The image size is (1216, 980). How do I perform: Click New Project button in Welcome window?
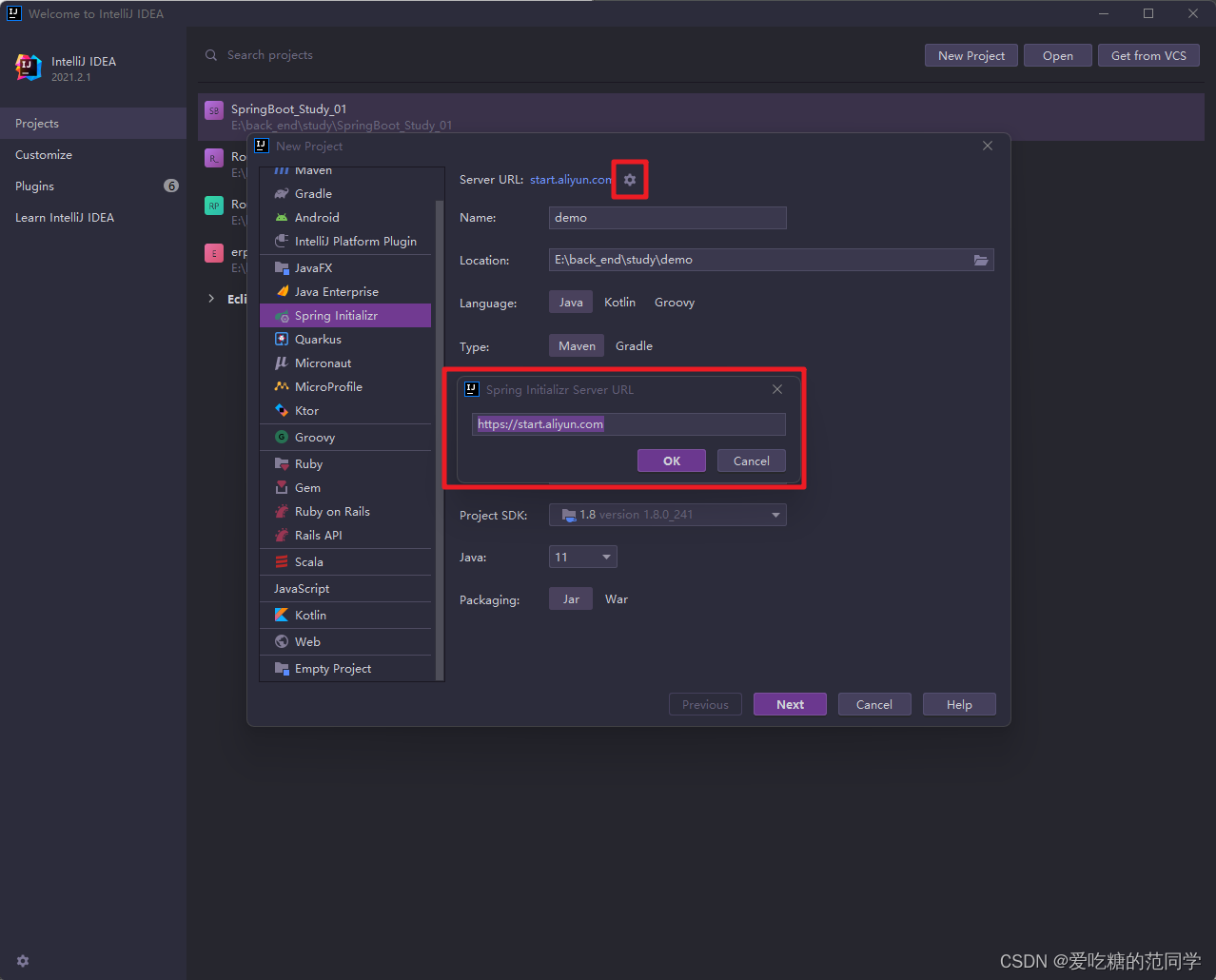971,55
